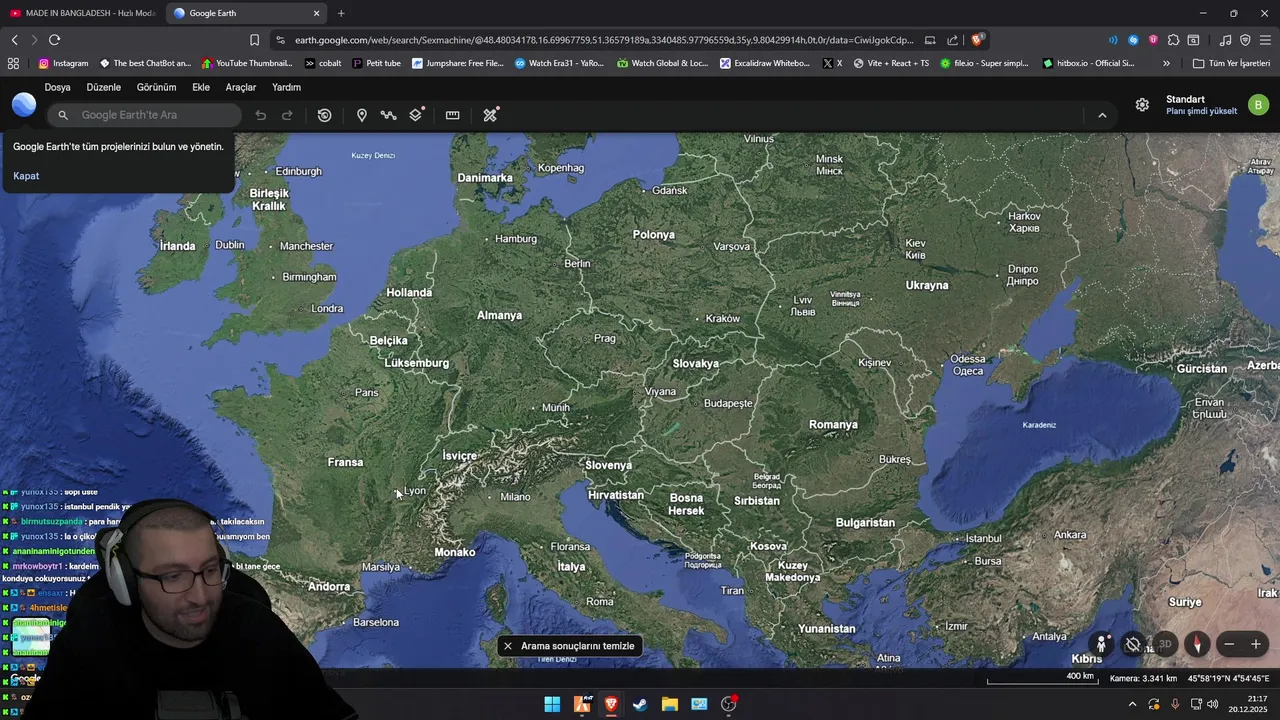
Task: Open the browser extensions puzzle icon
Action: [1173, 40]
